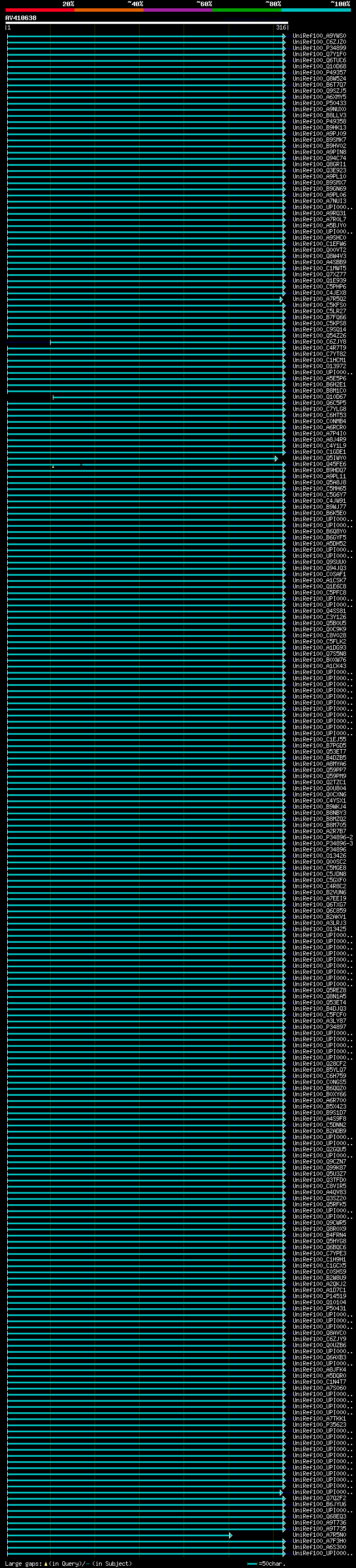Open the UniRef100_C6ZJY8 hit label
This screenshot has width=356, height=1568.
coord(319,342)
